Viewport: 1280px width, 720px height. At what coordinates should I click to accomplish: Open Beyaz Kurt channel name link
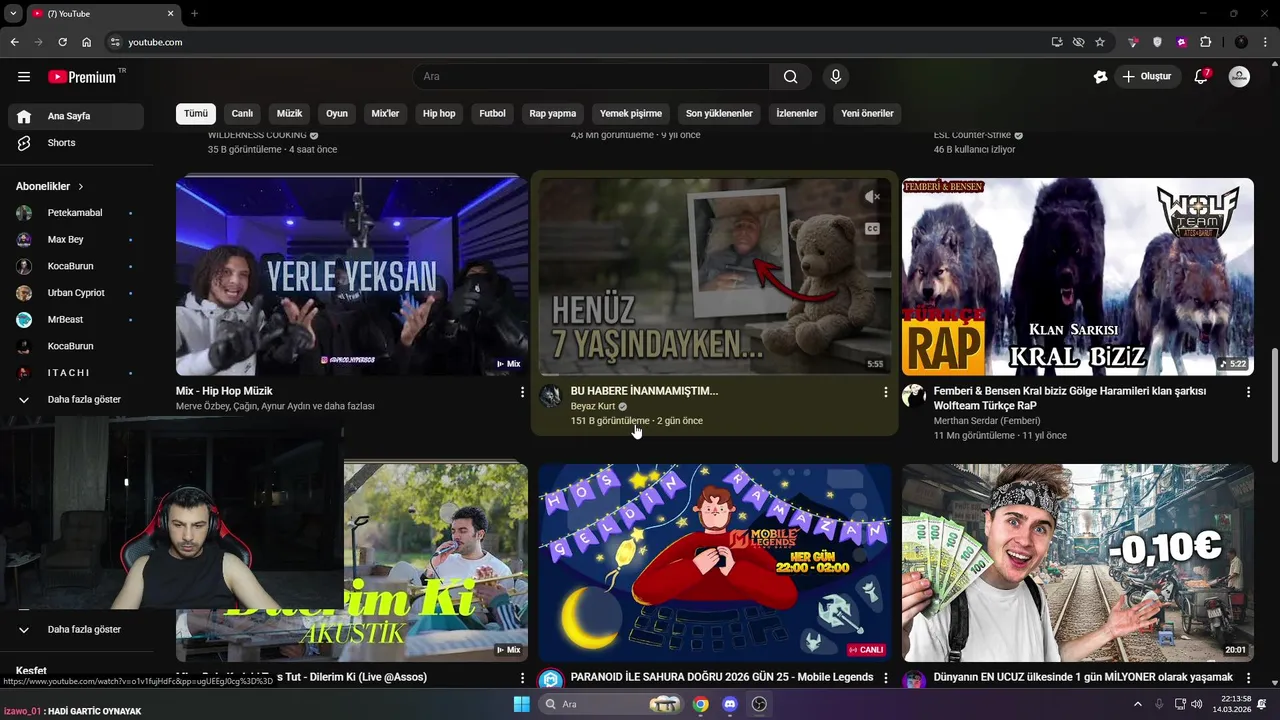coord(593,406)
